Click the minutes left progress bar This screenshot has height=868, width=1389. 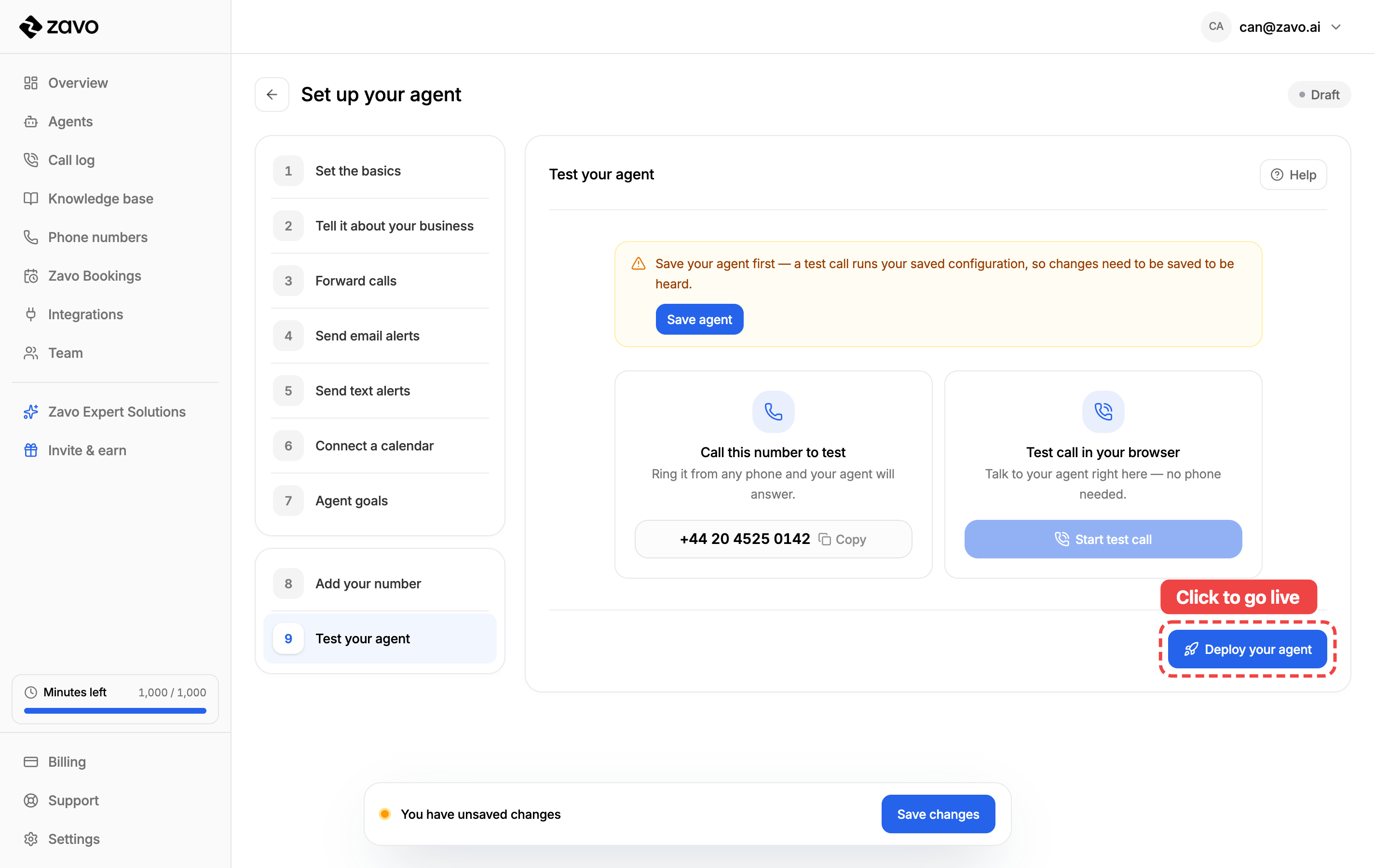[115, 711]
